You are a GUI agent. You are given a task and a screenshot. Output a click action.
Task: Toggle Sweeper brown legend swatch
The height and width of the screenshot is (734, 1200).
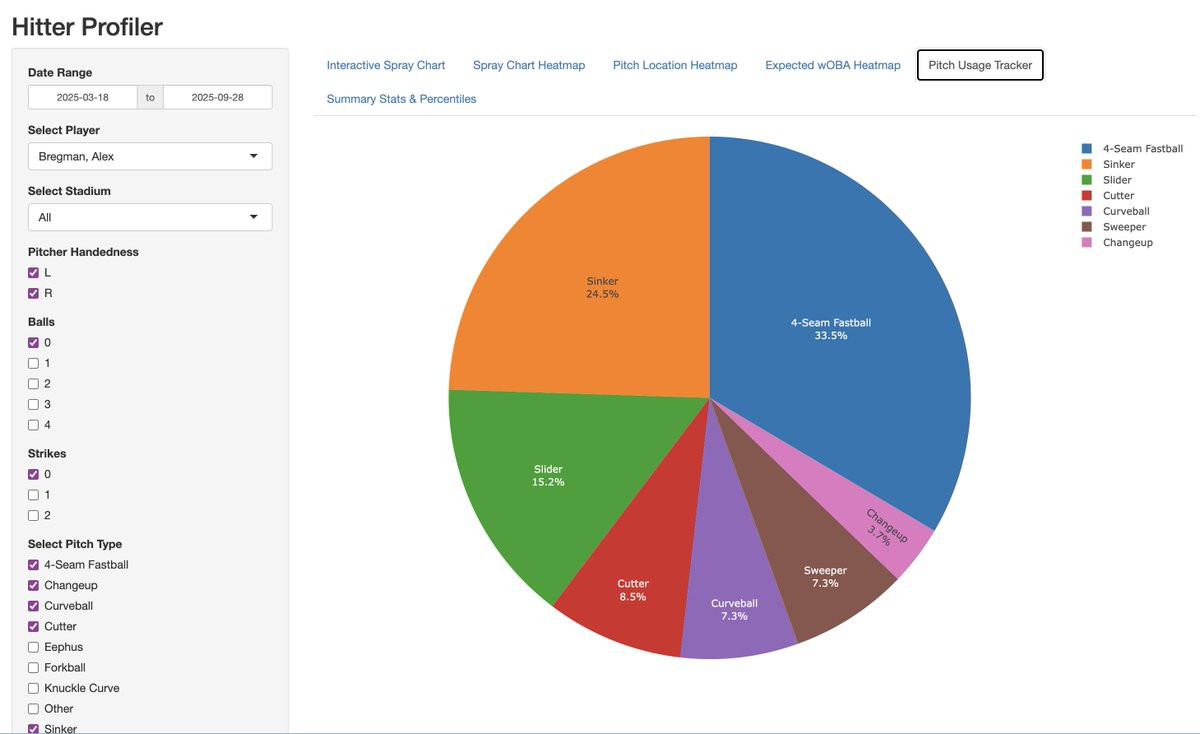[1087, 227]
